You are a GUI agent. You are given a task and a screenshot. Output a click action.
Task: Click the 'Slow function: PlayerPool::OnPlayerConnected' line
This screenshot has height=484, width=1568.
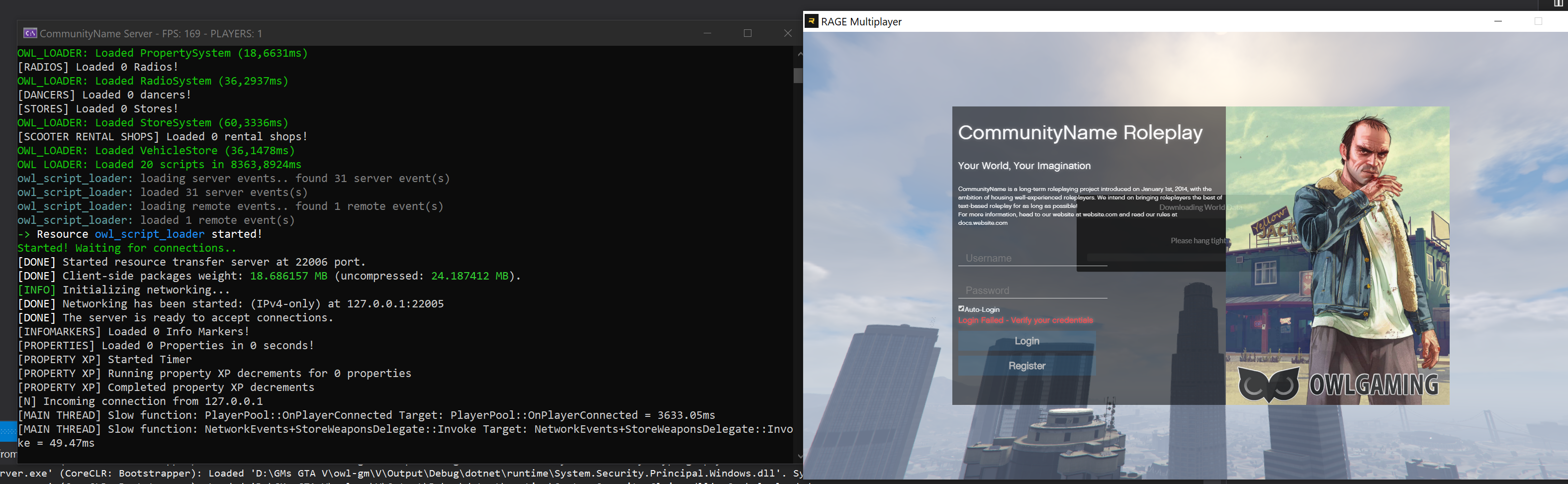click(x=367, y=415)
